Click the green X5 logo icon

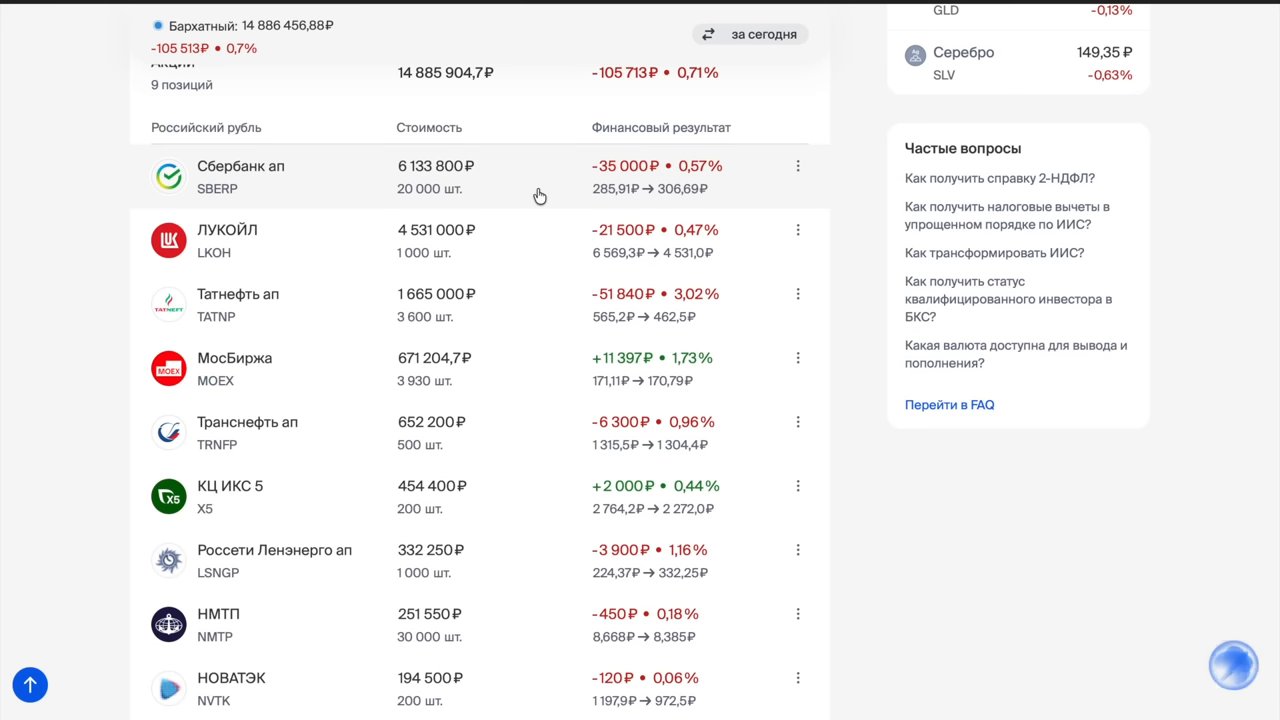(x=169, y=497)
